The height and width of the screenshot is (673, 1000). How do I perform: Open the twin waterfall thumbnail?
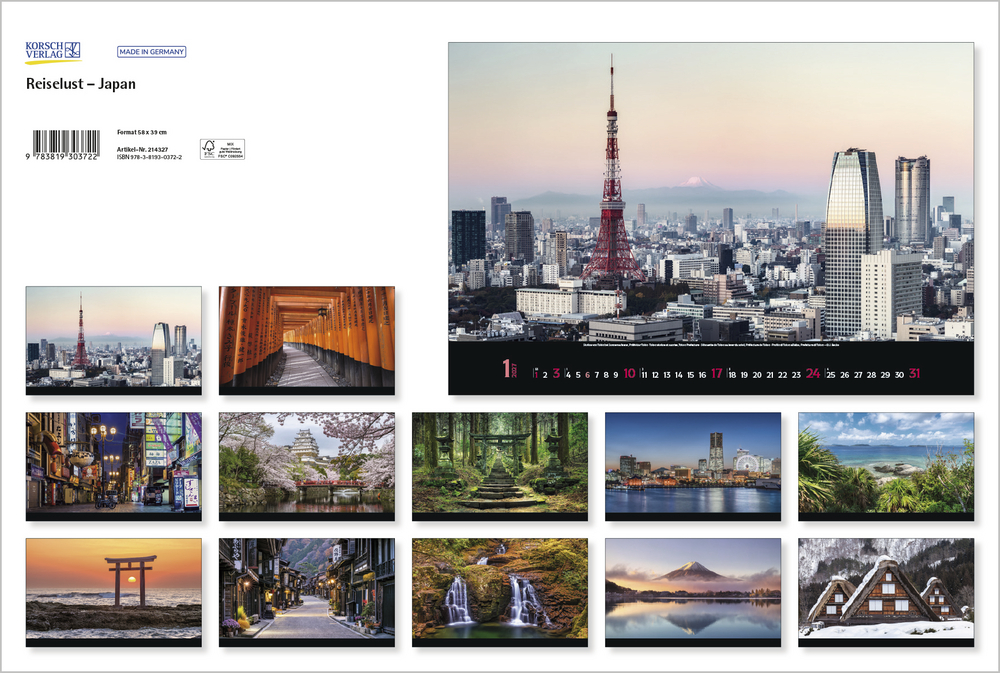(x=500, y=589)
